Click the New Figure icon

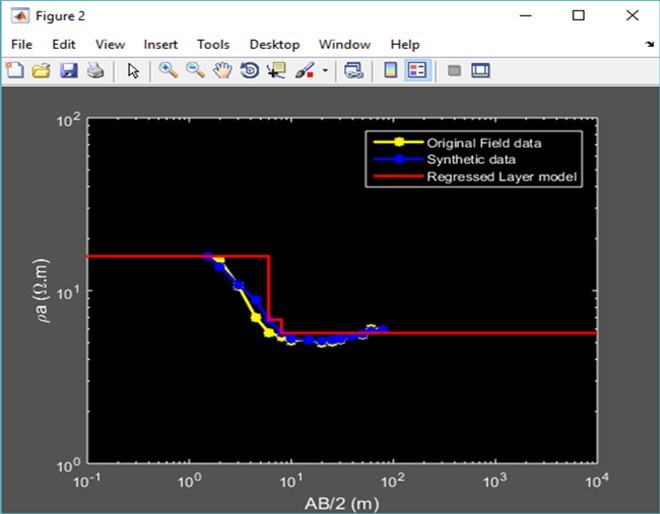tap(15, 71)
